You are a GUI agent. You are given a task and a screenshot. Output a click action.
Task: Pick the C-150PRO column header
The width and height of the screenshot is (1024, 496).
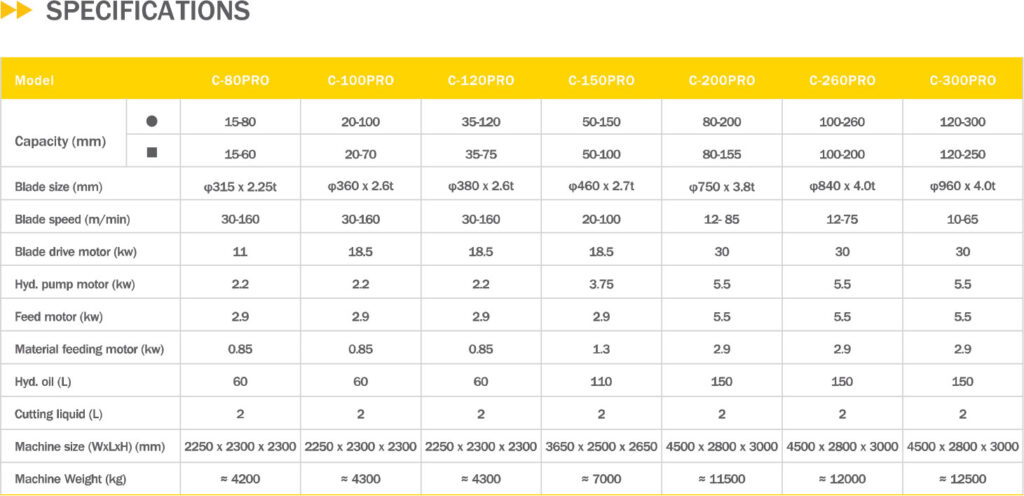[601, 81]
